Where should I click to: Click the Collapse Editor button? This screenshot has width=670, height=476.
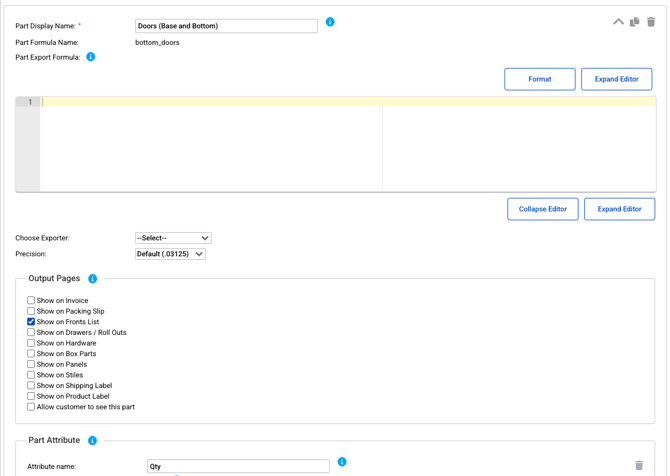tap(542, 209)
